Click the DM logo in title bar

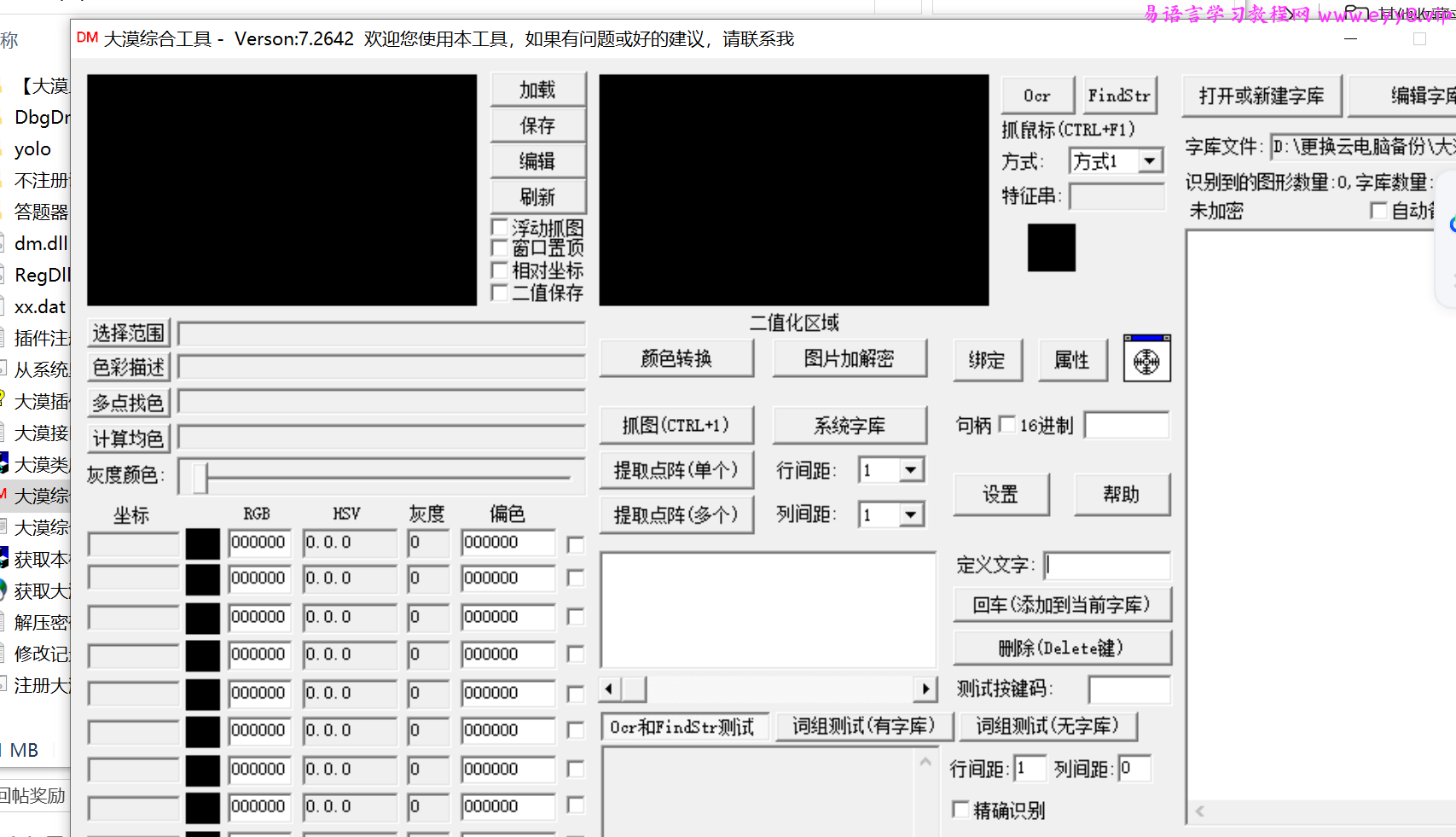pyautogui.click(x=87, y=38)
